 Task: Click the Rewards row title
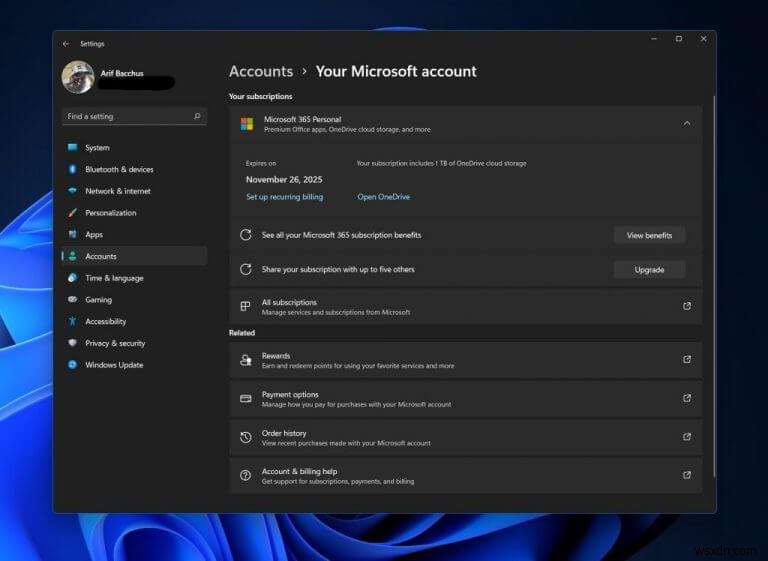coord(276,356)
